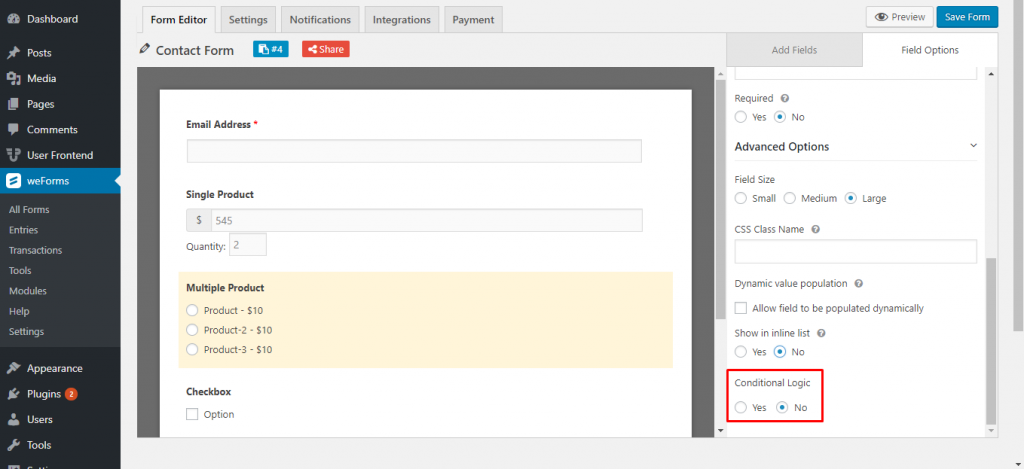1024x469 pixels.
Task: Click the Field Options panel scrollbar thumb
Action: (x=991, y=340)
